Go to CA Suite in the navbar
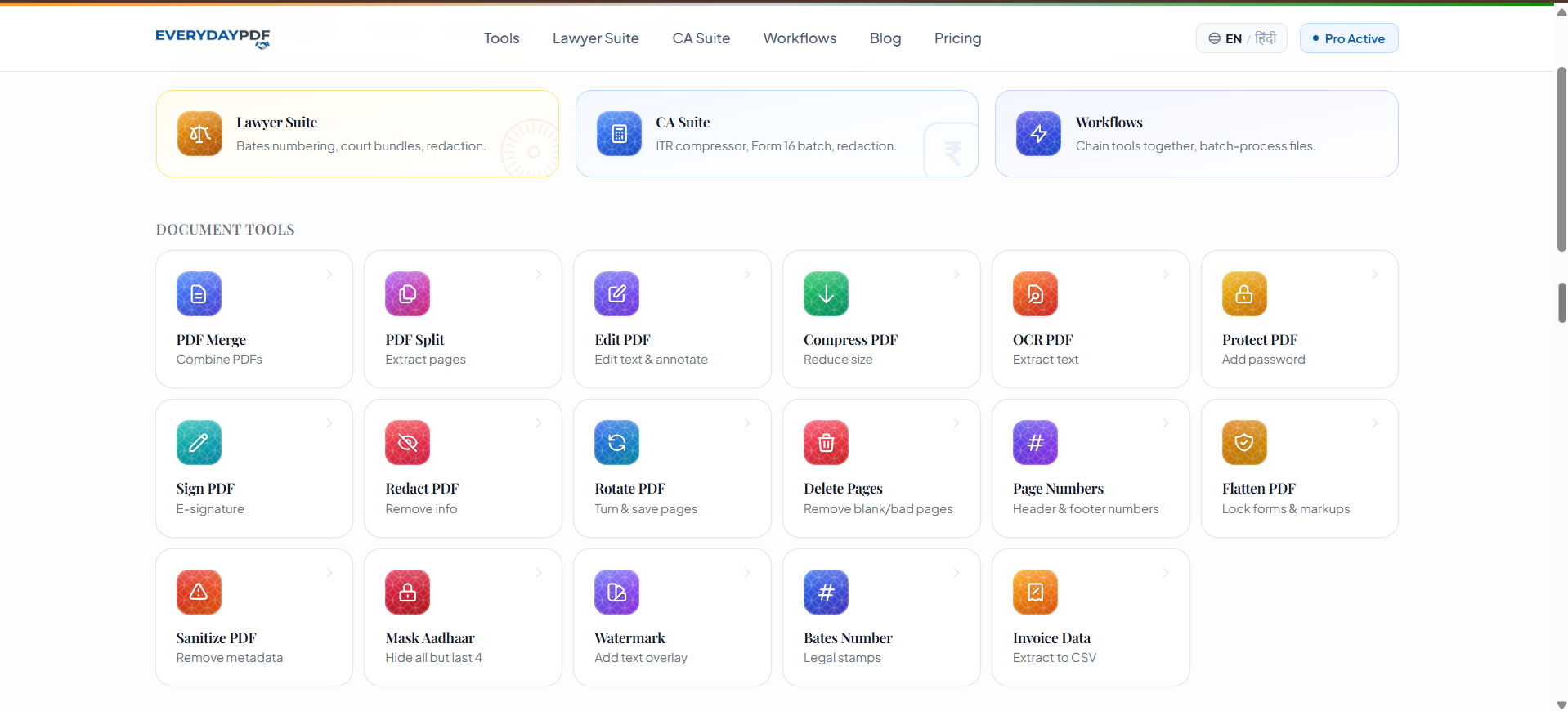Viewport: 1568px width, 711px height. click(x=701, y=38)
